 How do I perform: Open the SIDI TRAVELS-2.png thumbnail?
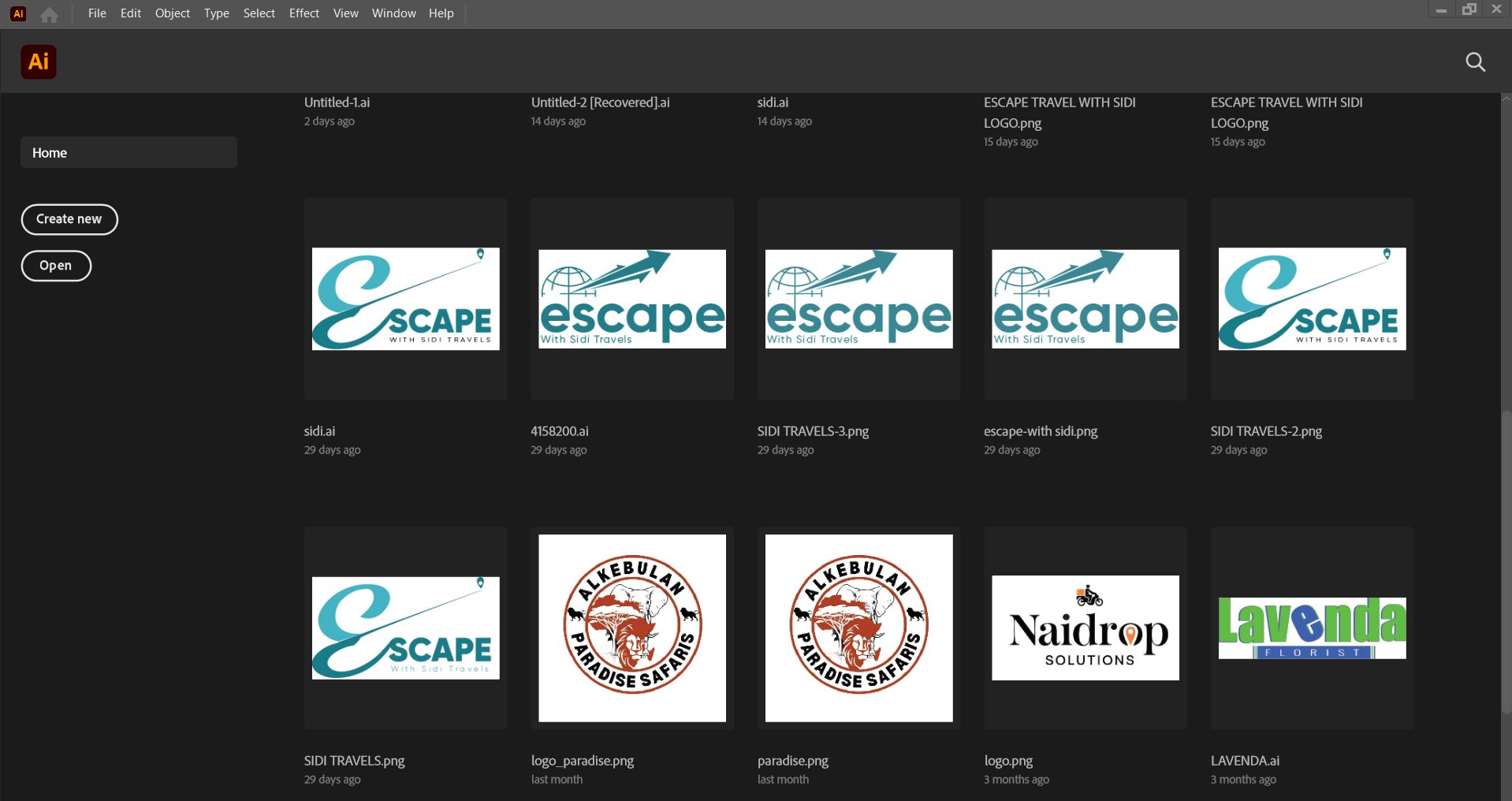[x=1312, y=299]
